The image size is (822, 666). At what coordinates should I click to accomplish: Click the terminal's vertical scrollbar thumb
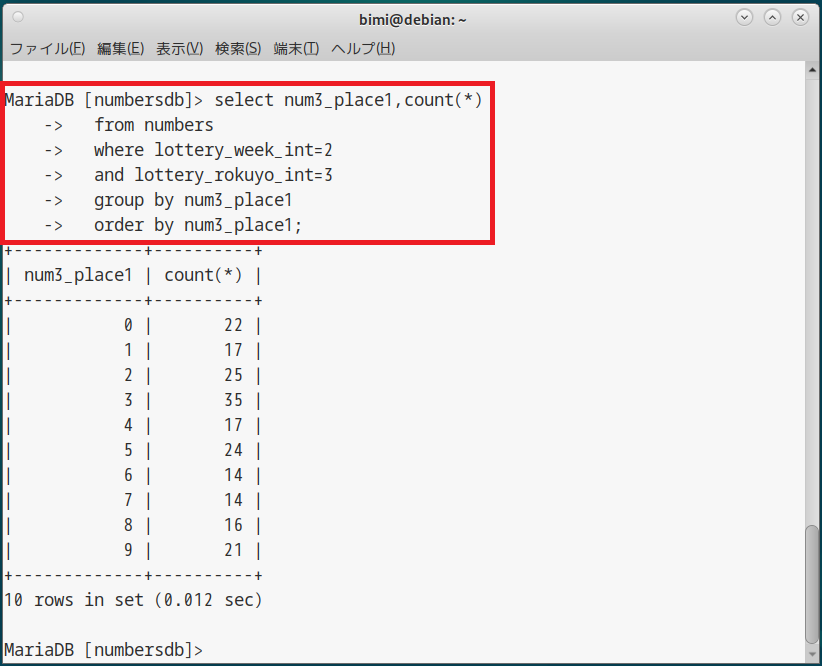click(x=812, y=583)
